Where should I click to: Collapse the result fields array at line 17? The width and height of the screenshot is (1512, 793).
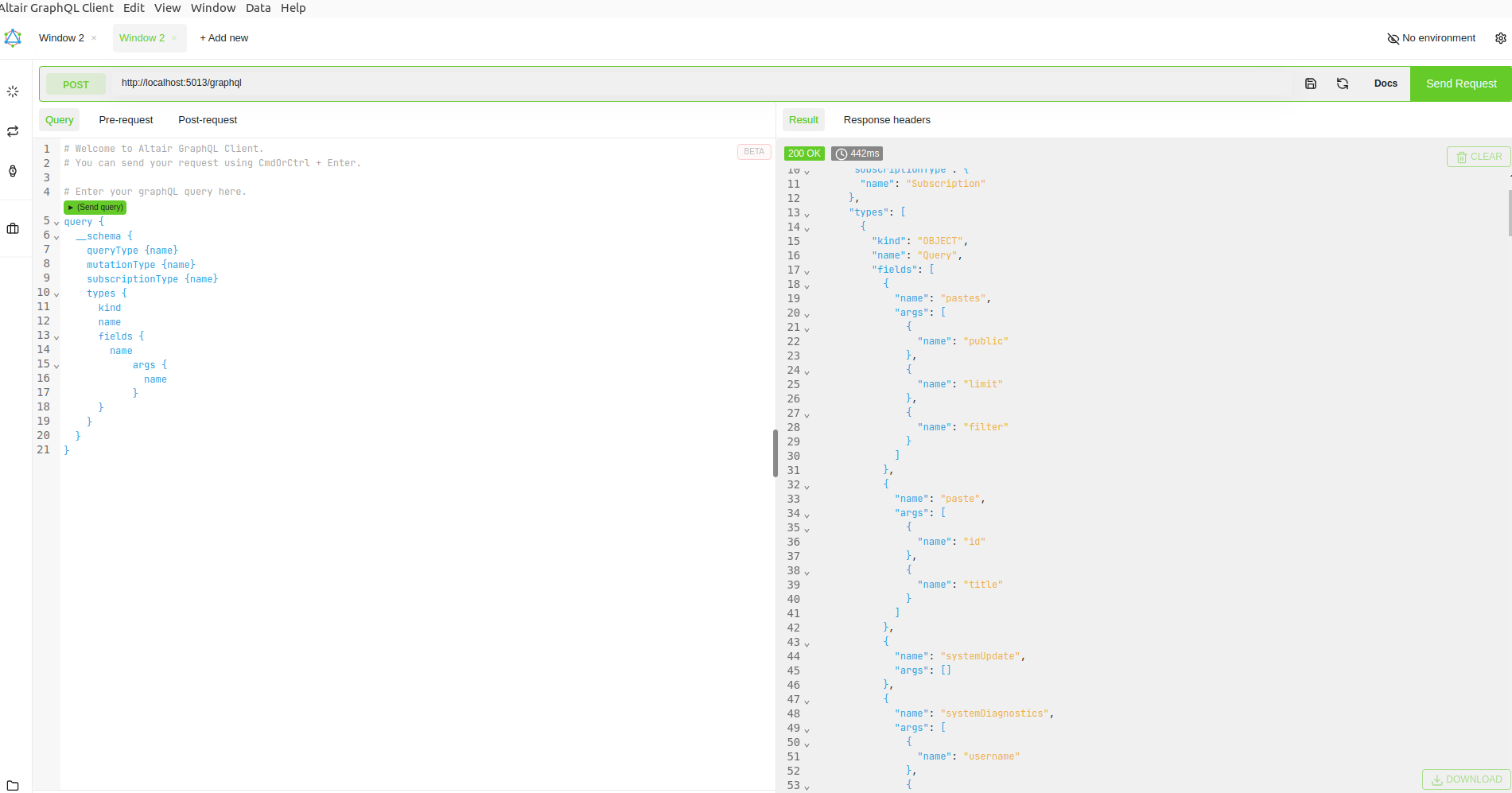(807, 271)
